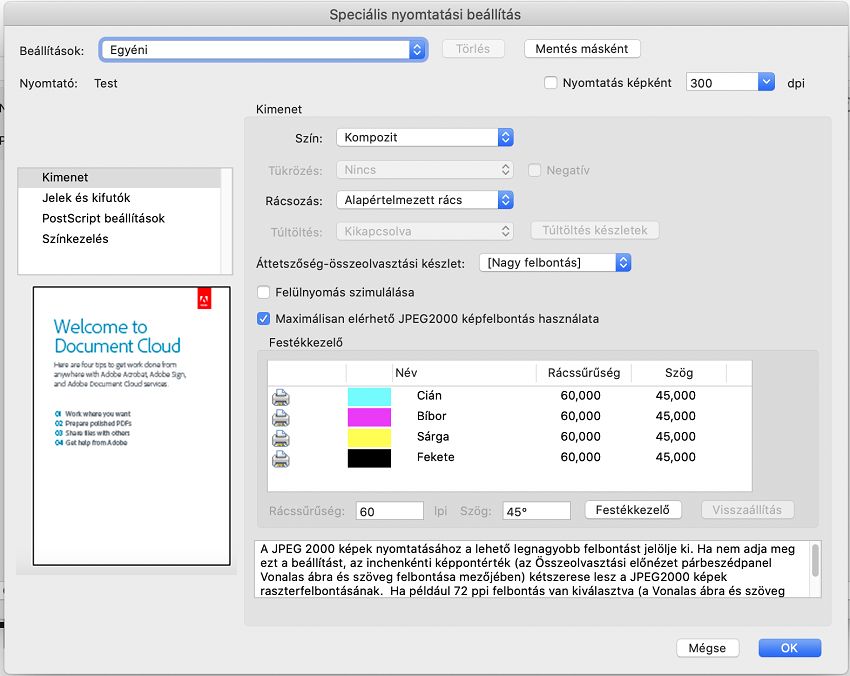The width and height of the screenshot is (850, 676).
Task: Open the Beállítások dropdown showing Egyéni
Action: coord(417,48)
